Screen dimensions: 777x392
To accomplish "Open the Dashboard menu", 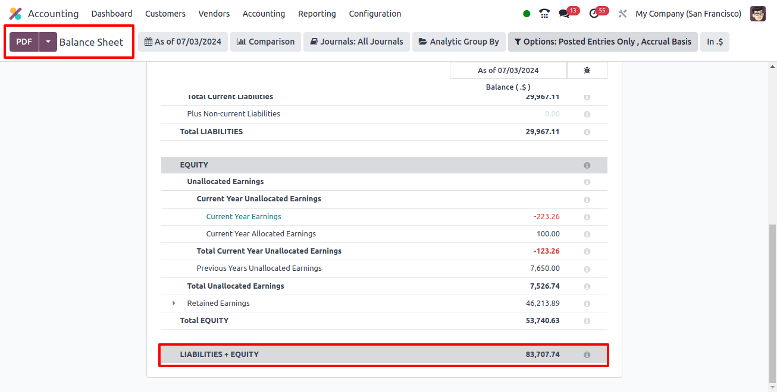I will [111, 14].
